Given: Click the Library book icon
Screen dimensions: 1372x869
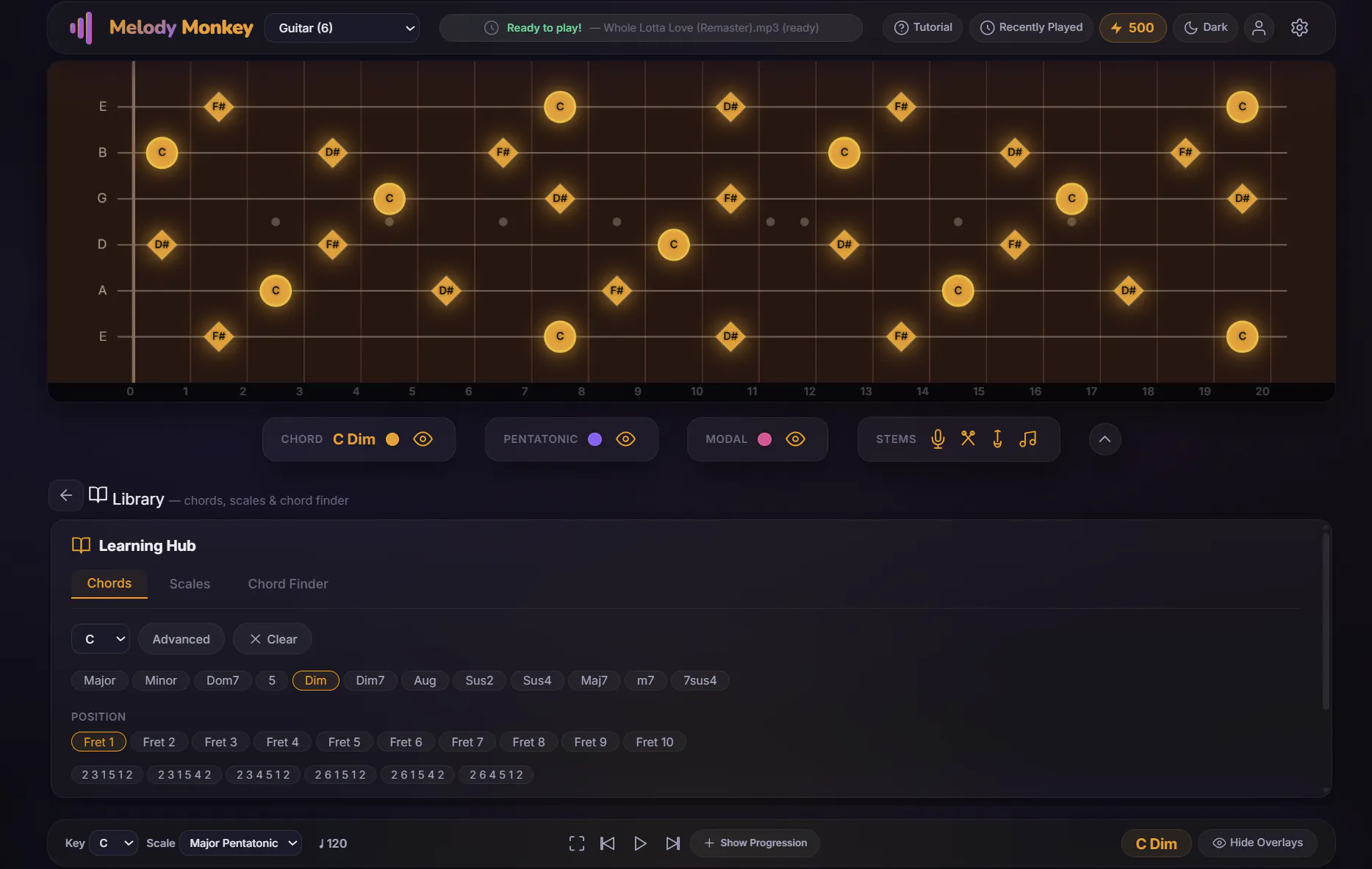Looking at the screenshot, I should click(98, 495).
